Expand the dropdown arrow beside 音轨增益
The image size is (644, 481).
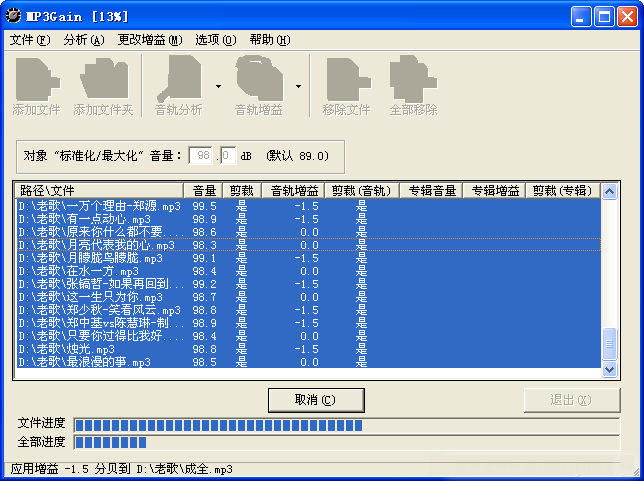[299, 86]
